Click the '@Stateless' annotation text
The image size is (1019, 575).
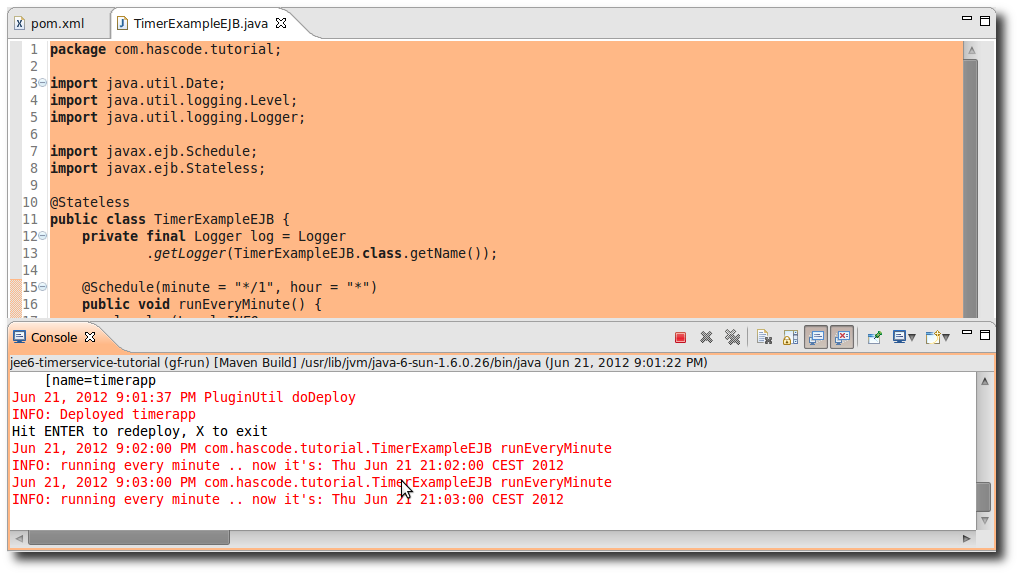[90, 202]
